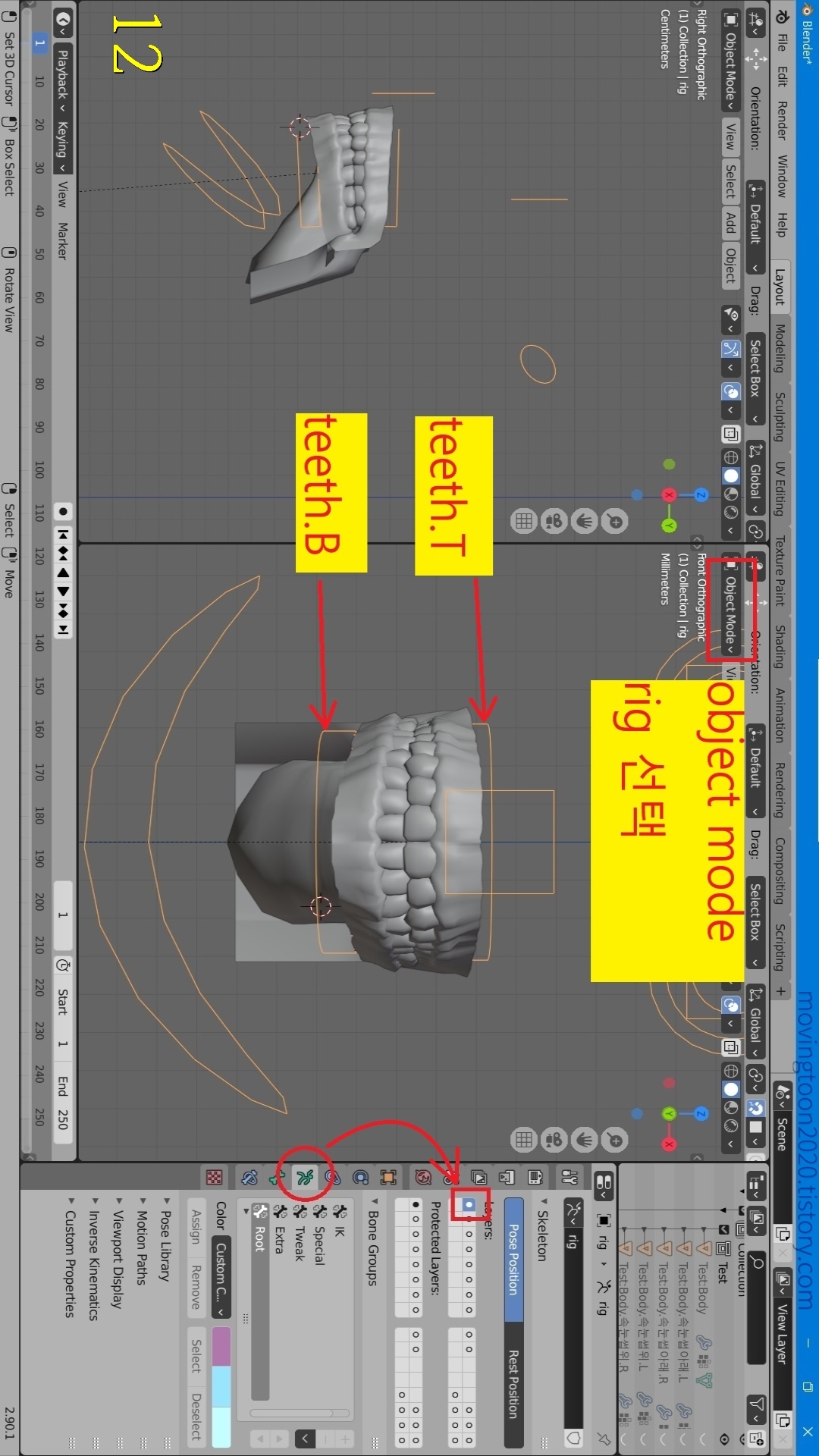Open the green Armature object data tab
This screenshot has height=1456, width=819.
tap(305, 1178)
